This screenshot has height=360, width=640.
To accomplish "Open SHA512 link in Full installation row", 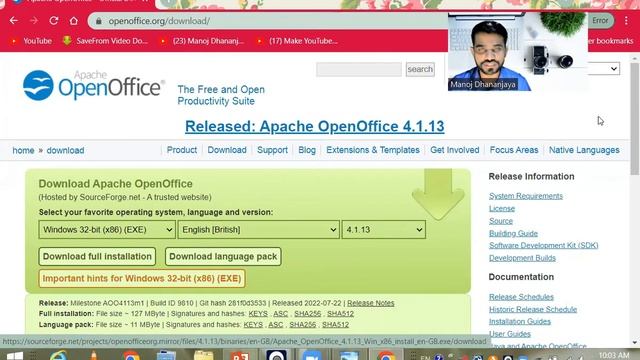I will pos(340,314).
